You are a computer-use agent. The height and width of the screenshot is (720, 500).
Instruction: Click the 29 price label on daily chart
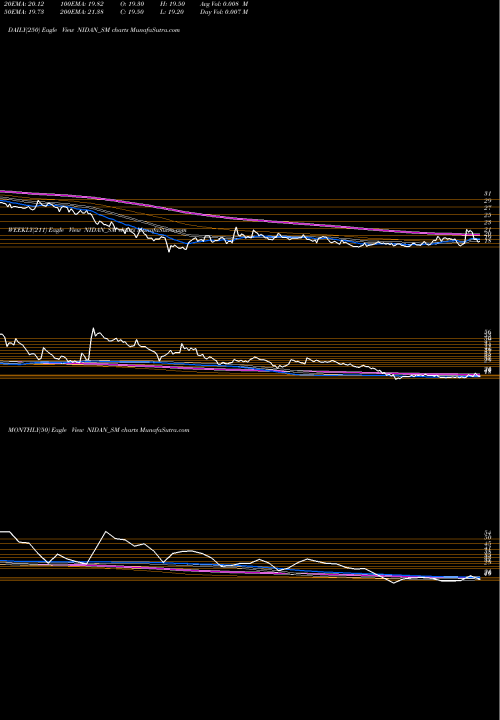click(x=488, y=201)
